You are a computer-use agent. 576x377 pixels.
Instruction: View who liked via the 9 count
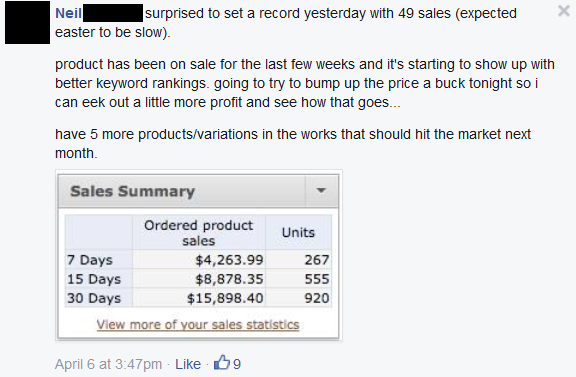[x=237, y=364]
